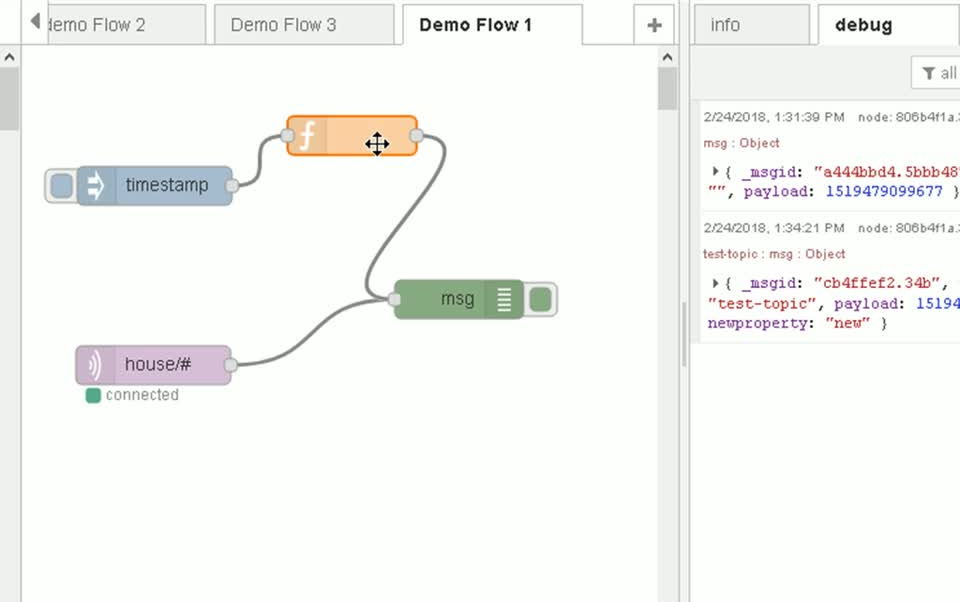Click the green connected status indicator
The width and height of the screenshot is (960, 602).
[x=92, y=395]
